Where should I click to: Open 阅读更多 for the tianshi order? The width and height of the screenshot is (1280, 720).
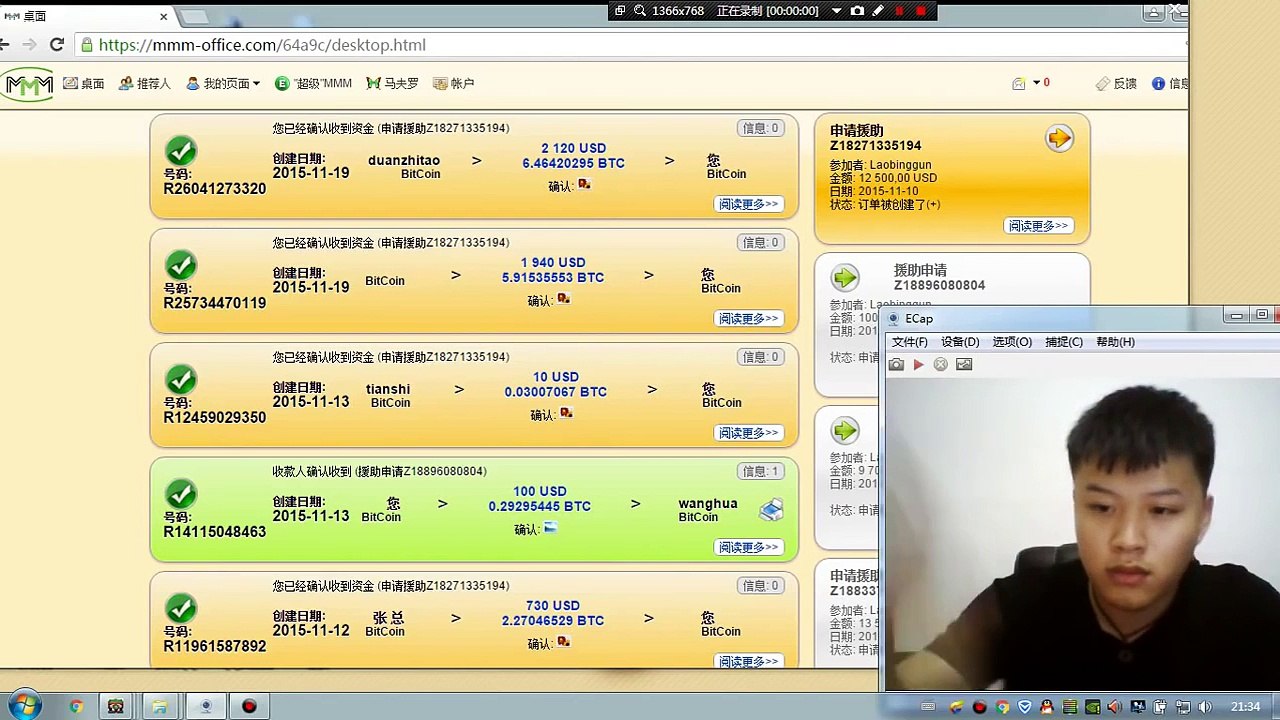coord(749,433)
